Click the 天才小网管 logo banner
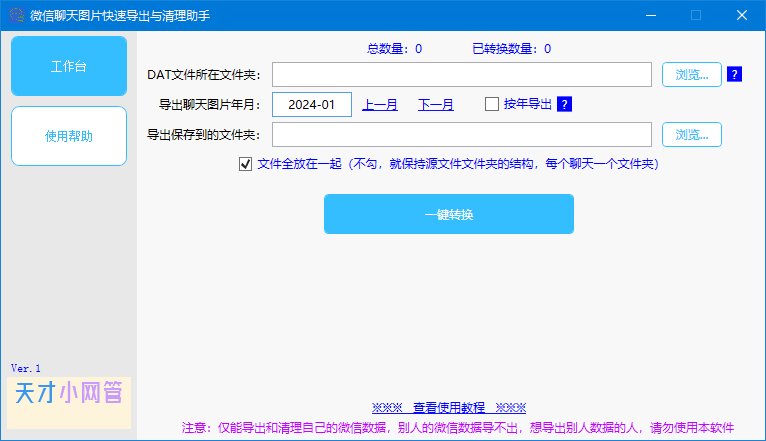This screenshot has height=441, width=766. tap(69, 402)
